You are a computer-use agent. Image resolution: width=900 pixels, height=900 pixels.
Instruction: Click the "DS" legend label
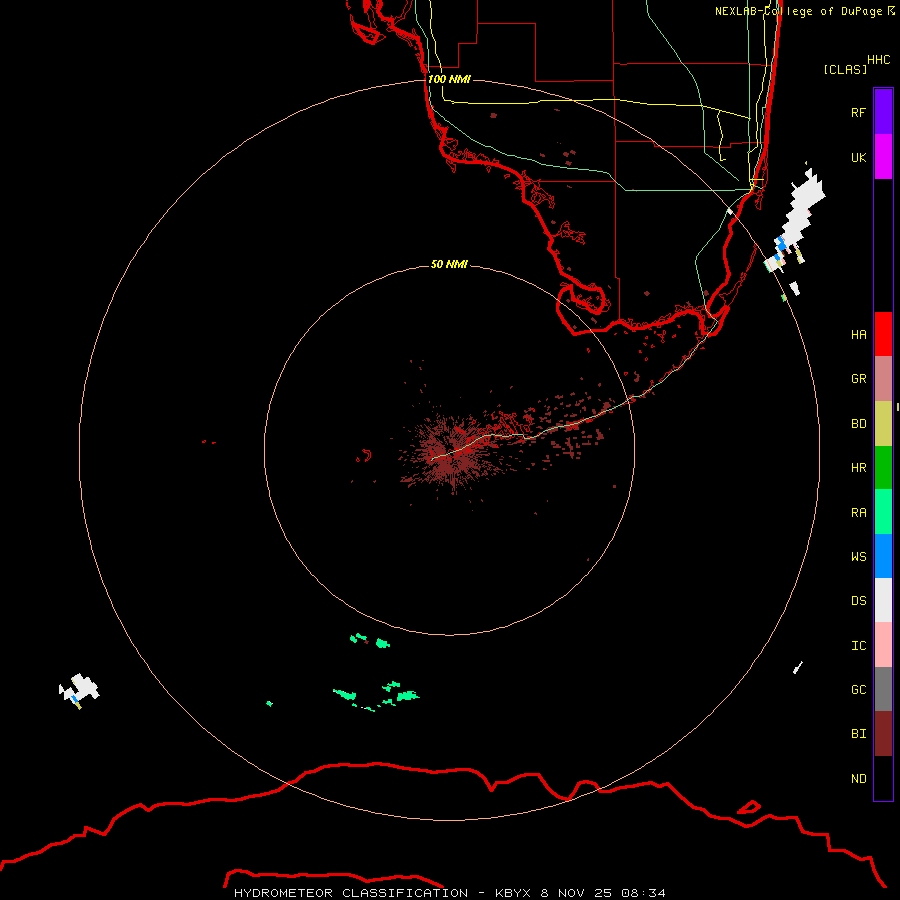click(x=858, y=601)
